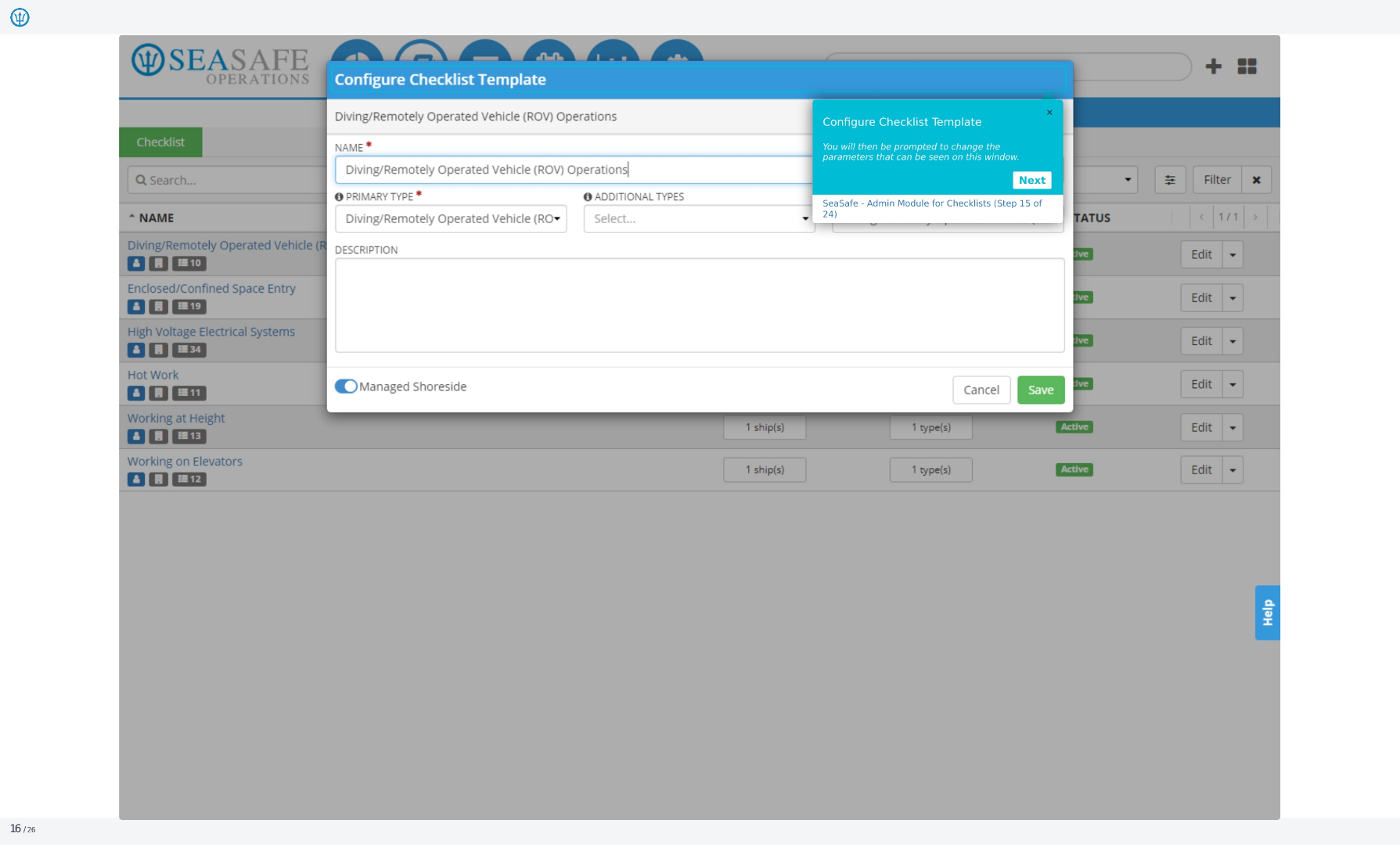The image size is (1400, 845).
Task: Sort by the NAME column header
Action: [156, 218]
